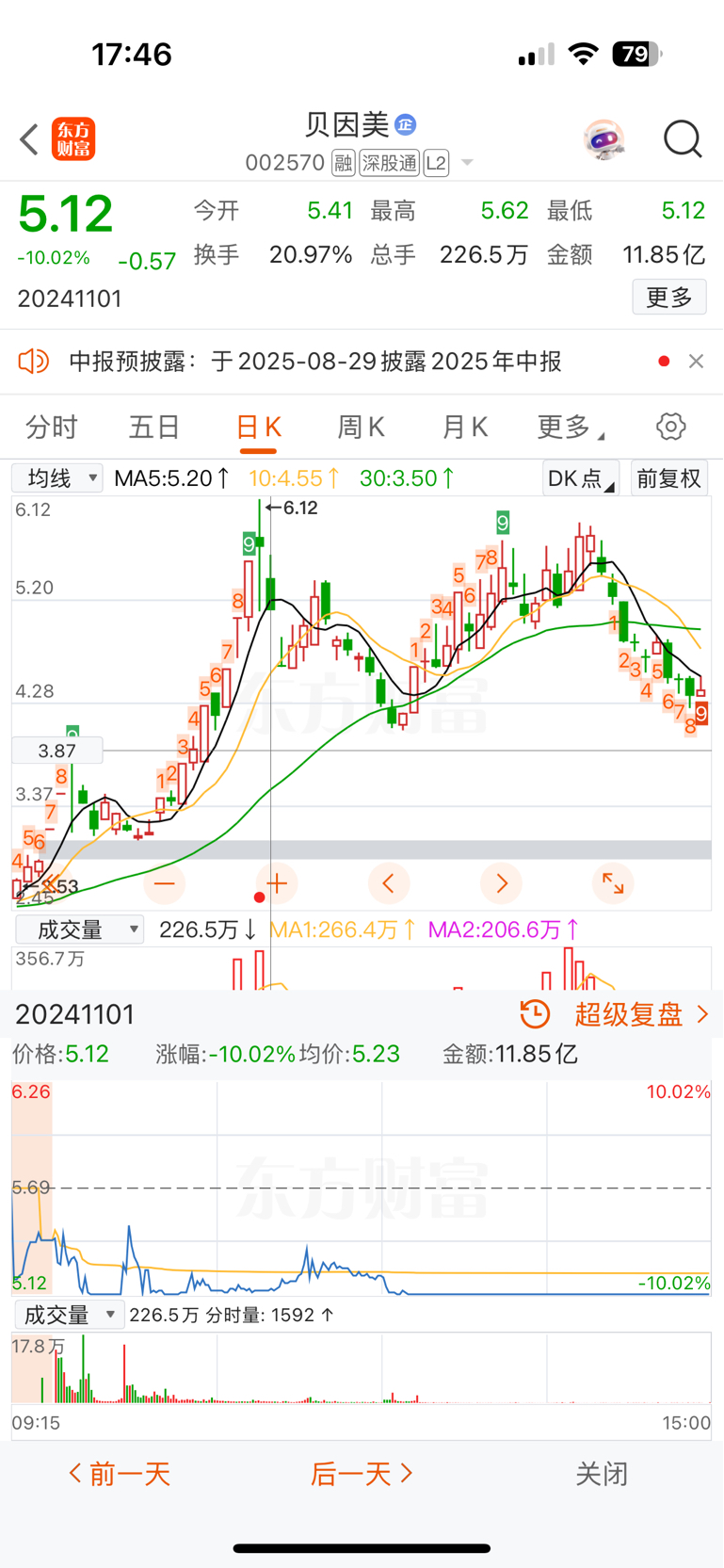Tap the MA5:5.20 value label
724x1568 pixels.
(x=172, y=478)
